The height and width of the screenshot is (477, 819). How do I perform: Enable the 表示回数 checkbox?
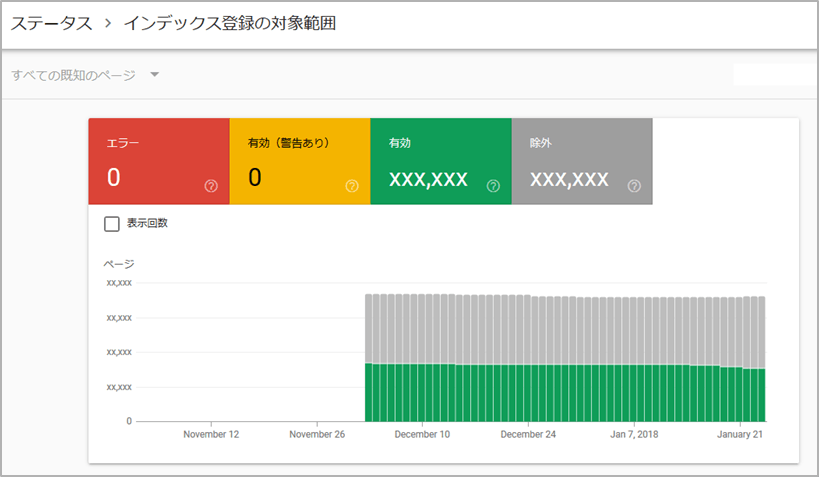[x=112, y=223]
